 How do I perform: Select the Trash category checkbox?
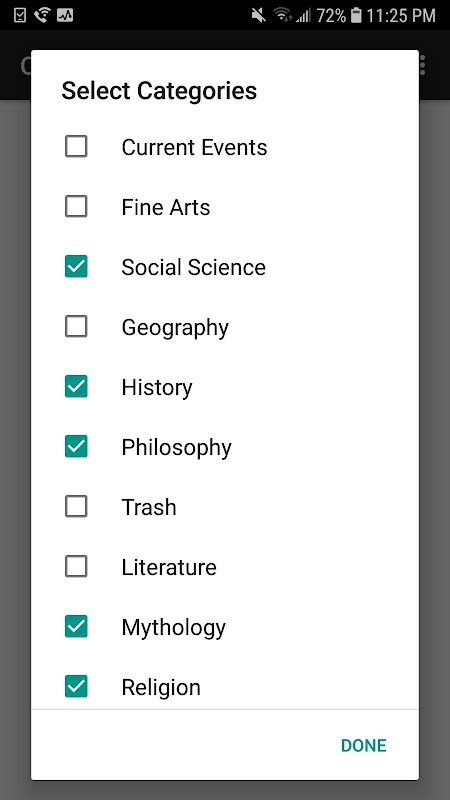(x=76, y=507)
